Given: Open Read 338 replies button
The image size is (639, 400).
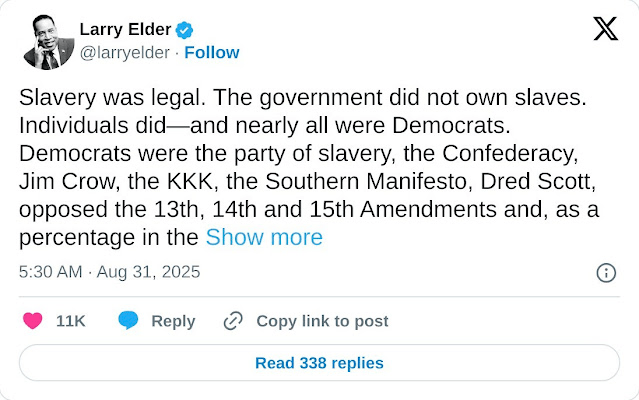Looking at the screenshot, I should tap(319, 363).
